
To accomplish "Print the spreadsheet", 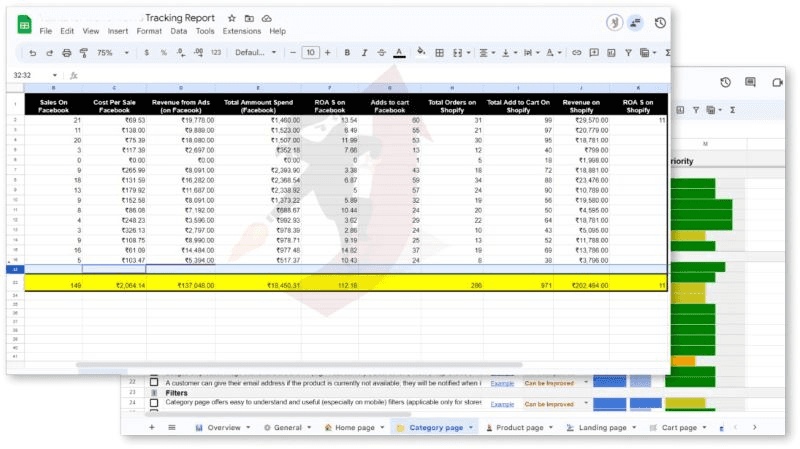I will 66,53.
